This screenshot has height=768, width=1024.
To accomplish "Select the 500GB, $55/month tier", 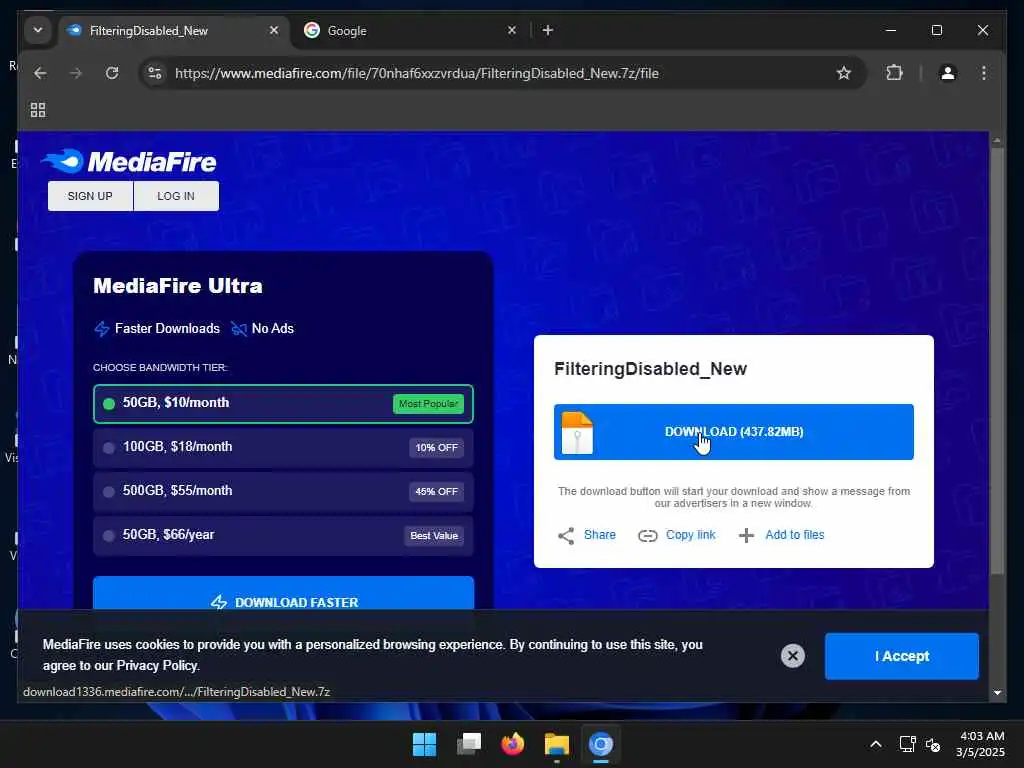I will coord(283,491).
